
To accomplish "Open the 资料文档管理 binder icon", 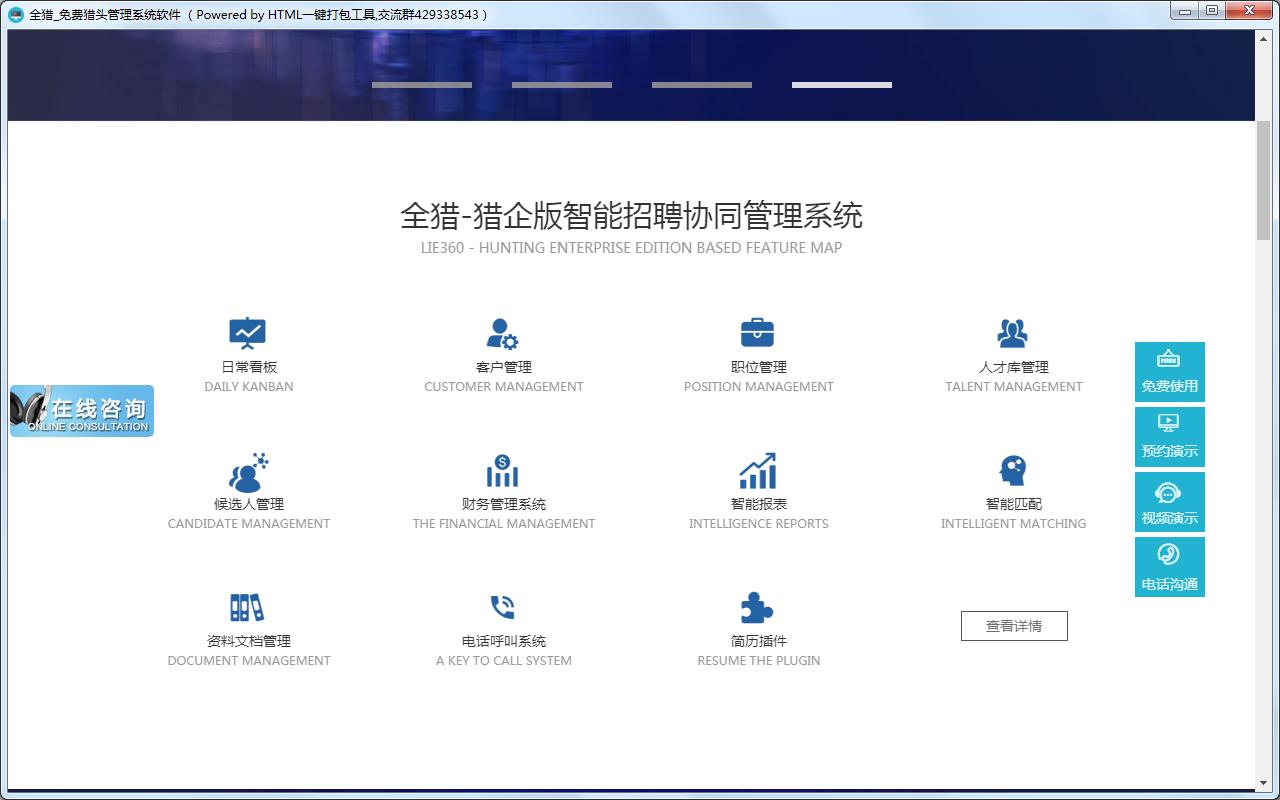I will tap(247, 607).
